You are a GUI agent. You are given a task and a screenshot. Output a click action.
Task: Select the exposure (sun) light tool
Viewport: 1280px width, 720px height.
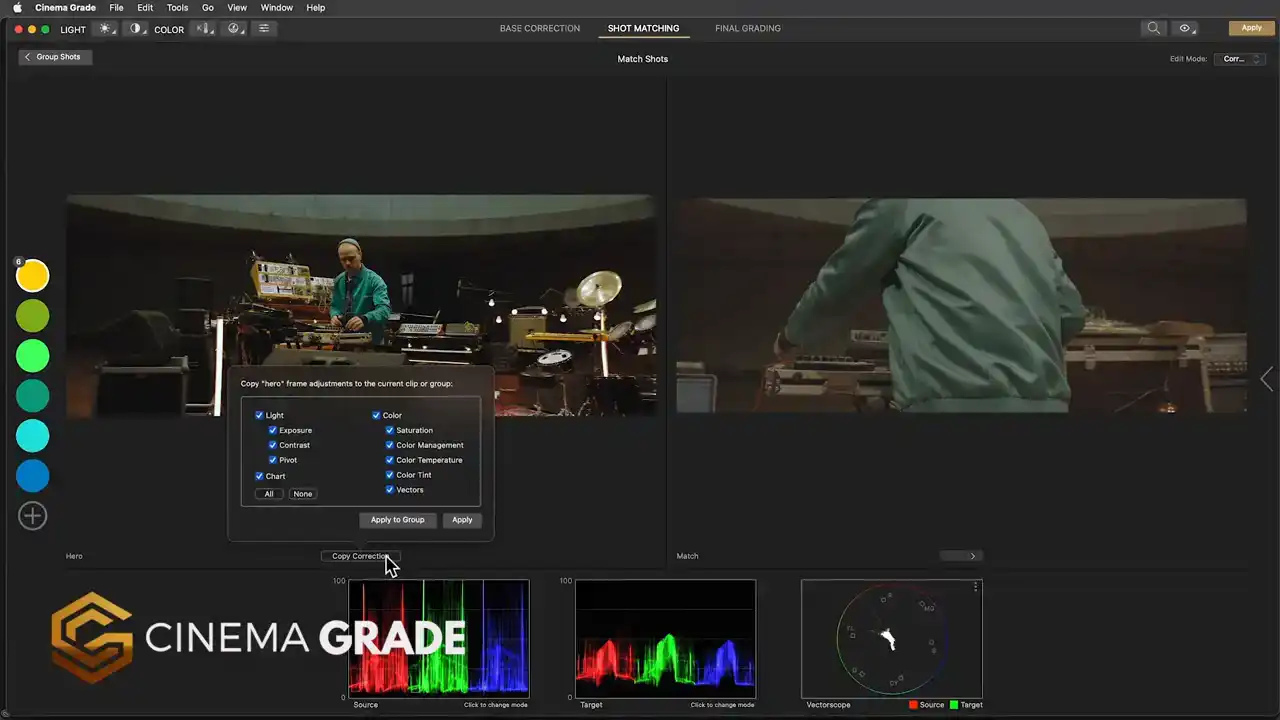pos(105,29)
